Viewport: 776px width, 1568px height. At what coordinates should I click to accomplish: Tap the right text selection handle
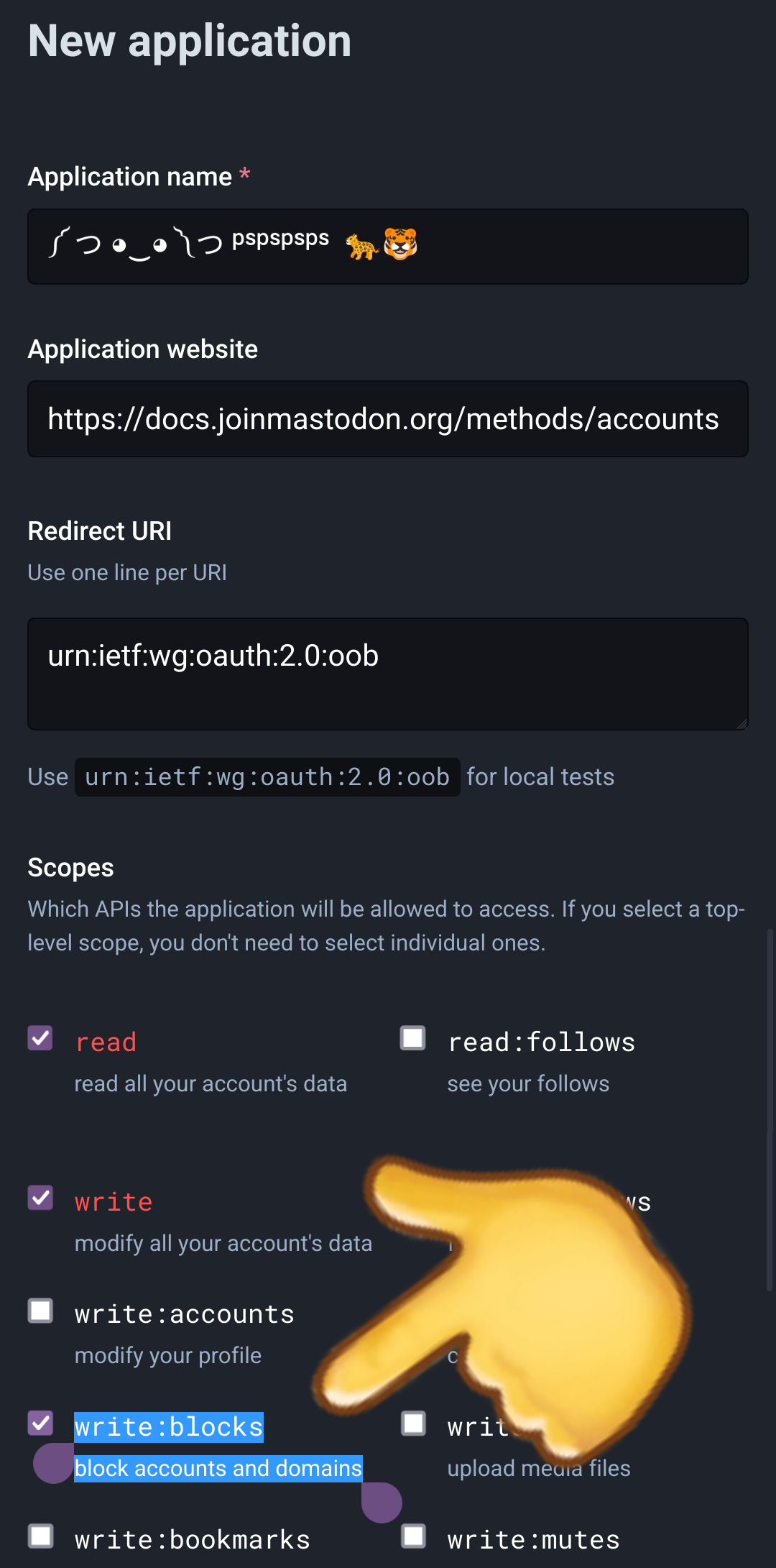coord(382,1502)
